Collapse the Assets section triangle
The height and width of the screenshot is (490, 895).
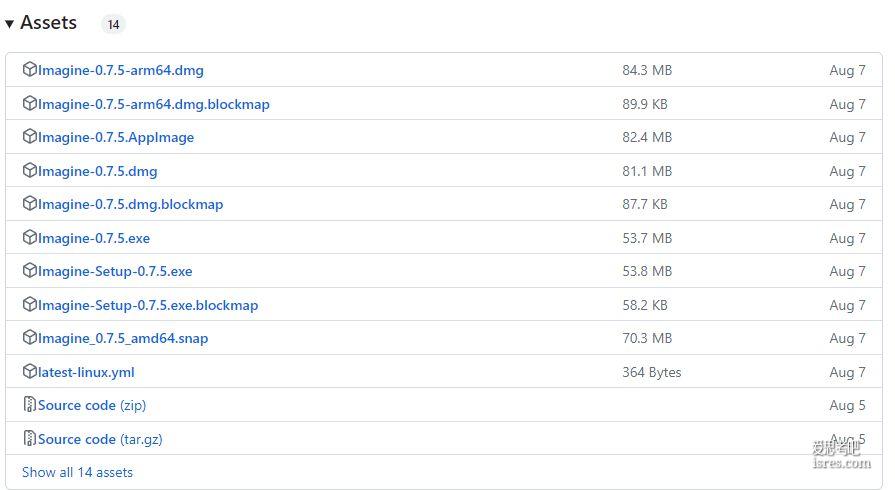pyautogui.click(x=9, y=24)
